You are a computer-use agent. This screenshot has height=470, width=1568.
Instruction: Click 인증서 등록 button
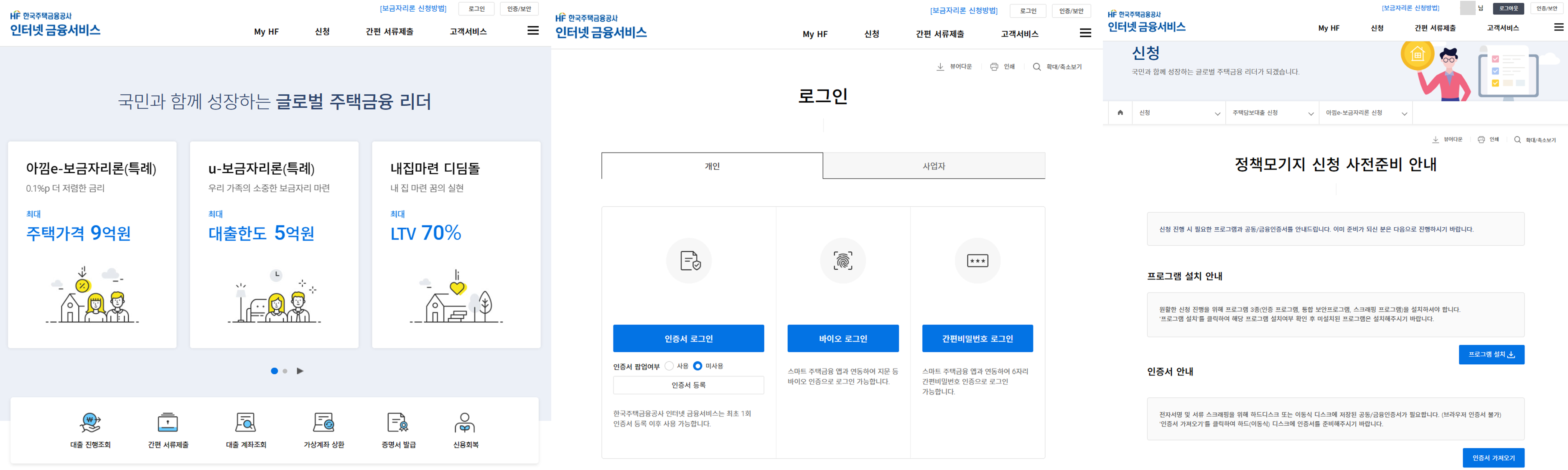tap(688, 385)
